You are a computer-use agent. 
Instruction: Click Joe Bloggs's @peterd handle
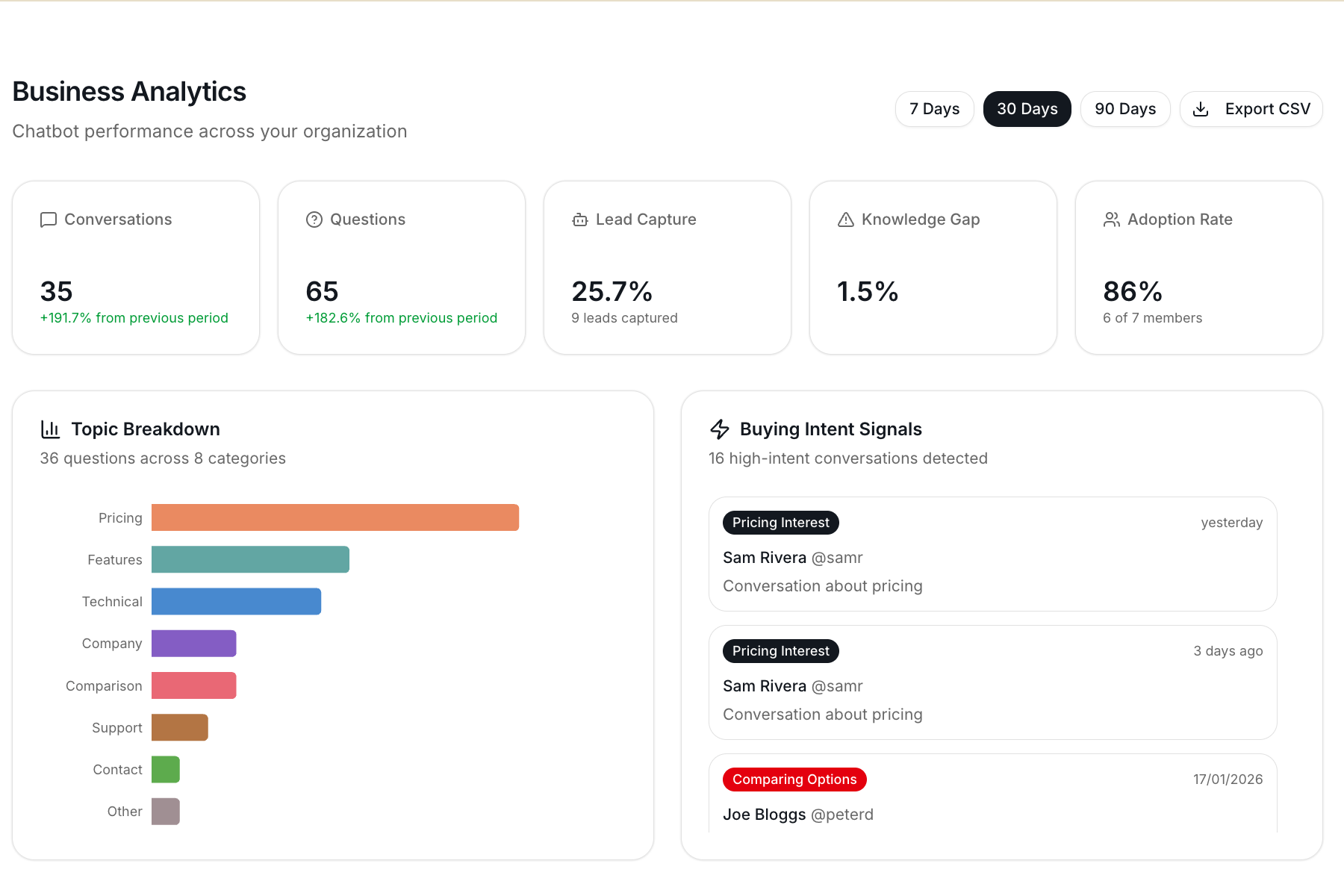842,815
